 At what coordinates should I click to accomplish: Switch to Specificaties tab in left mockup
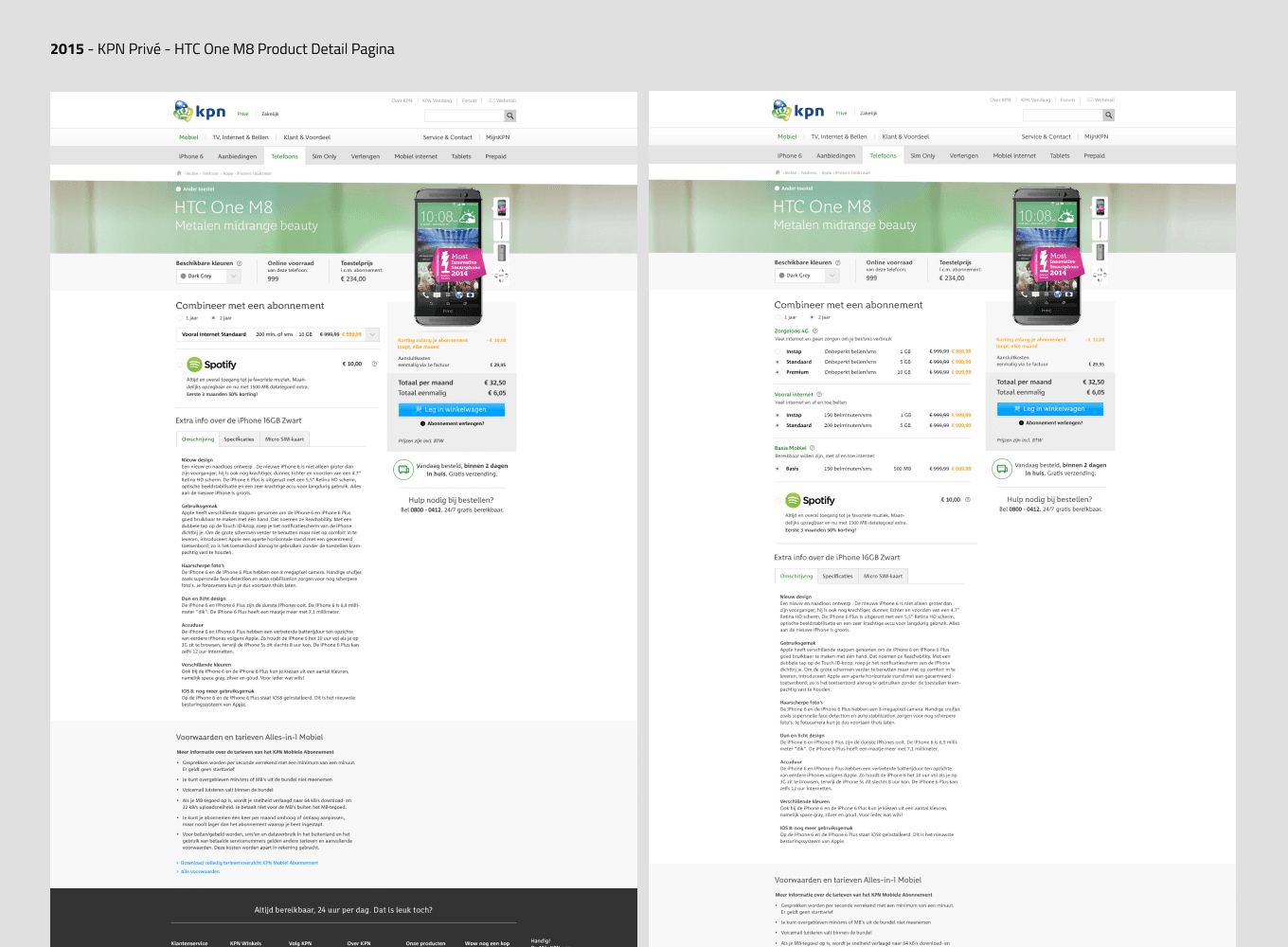[x=239, y=439]
